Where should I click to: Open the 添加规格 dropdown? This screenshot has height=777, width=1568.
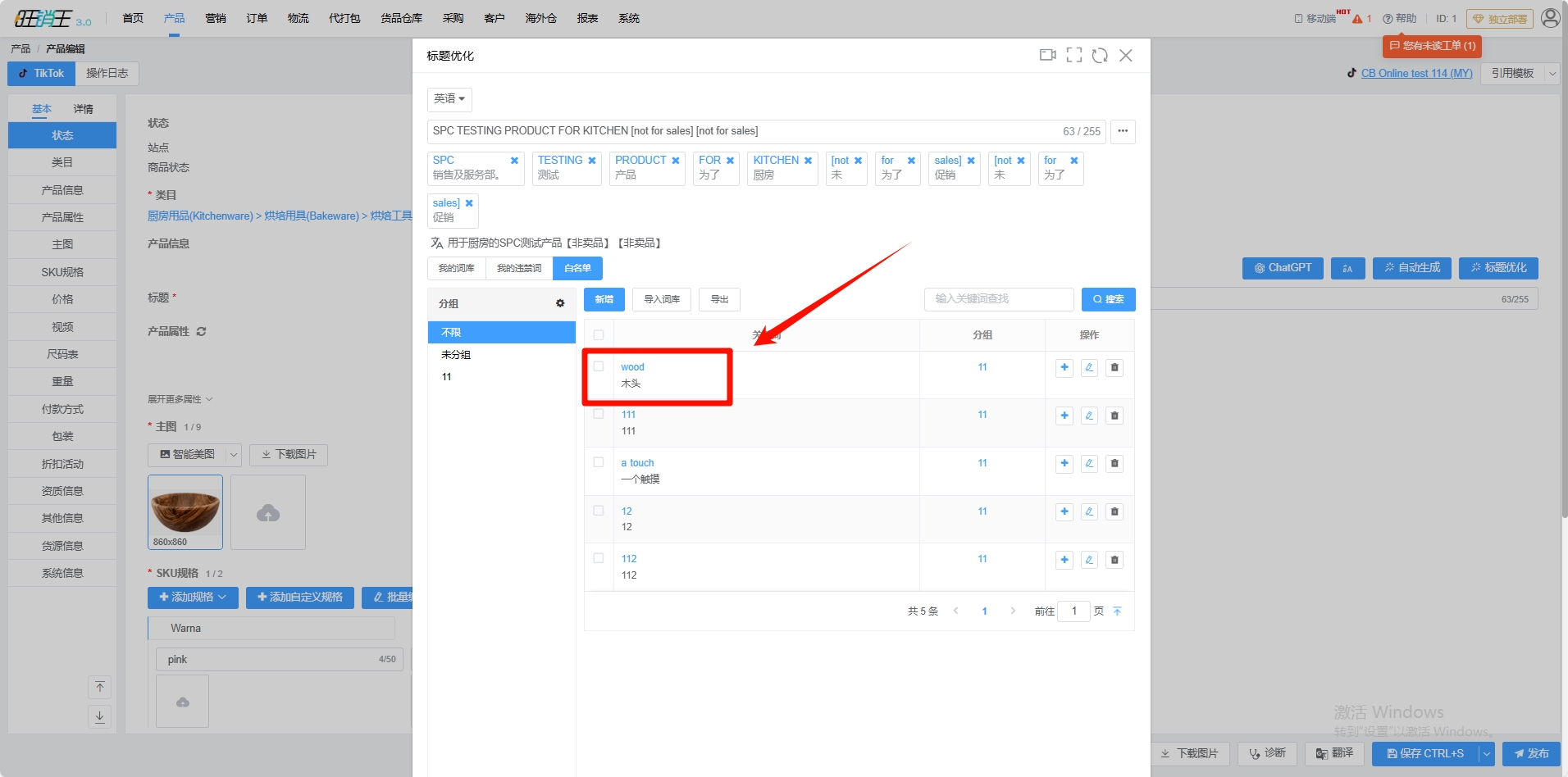(x=193, y=598)
